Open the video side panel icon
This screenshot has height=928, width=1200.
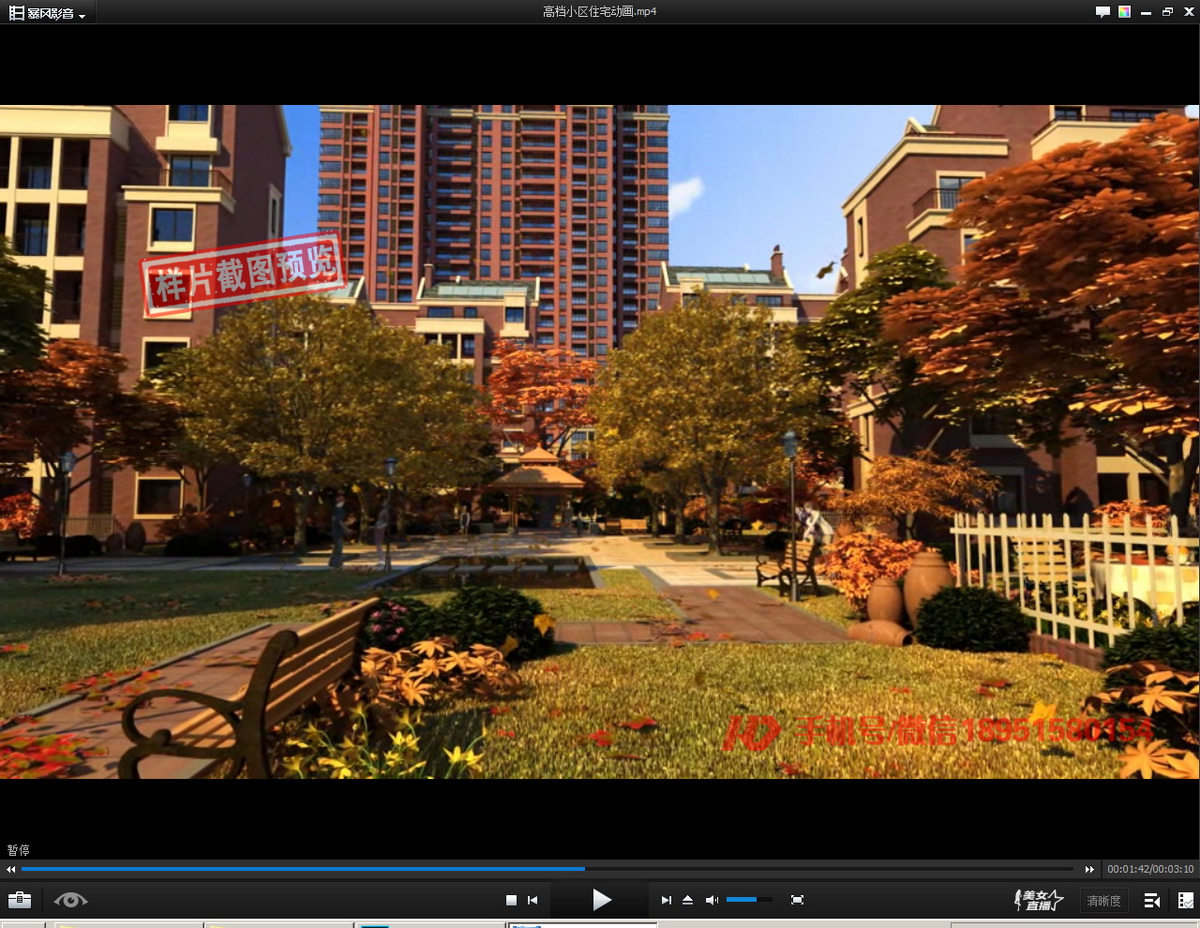[x=1152, y=900]
